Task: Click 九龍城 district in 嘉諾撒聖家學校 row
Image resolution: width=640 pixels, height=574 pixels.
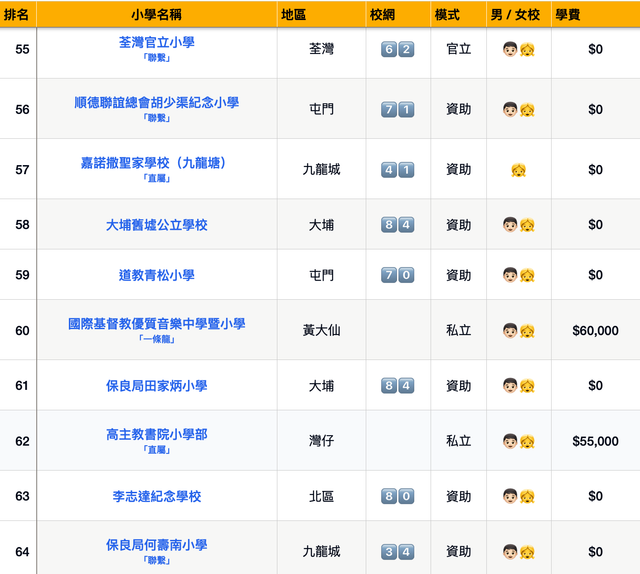Action: pos(321,170)
